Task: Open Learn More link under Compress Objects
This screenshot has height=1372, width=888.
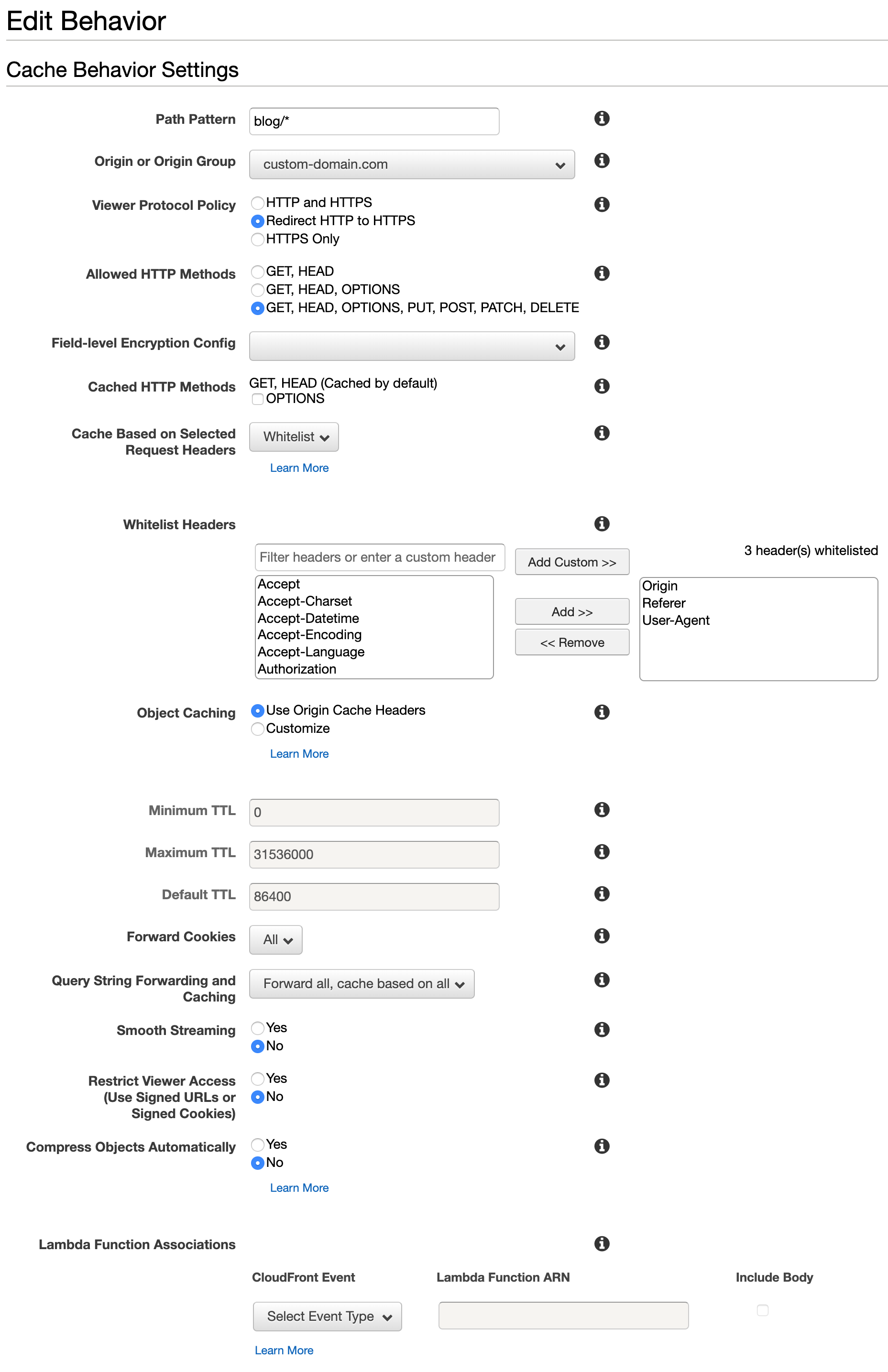Action: tap(299, 1187)
